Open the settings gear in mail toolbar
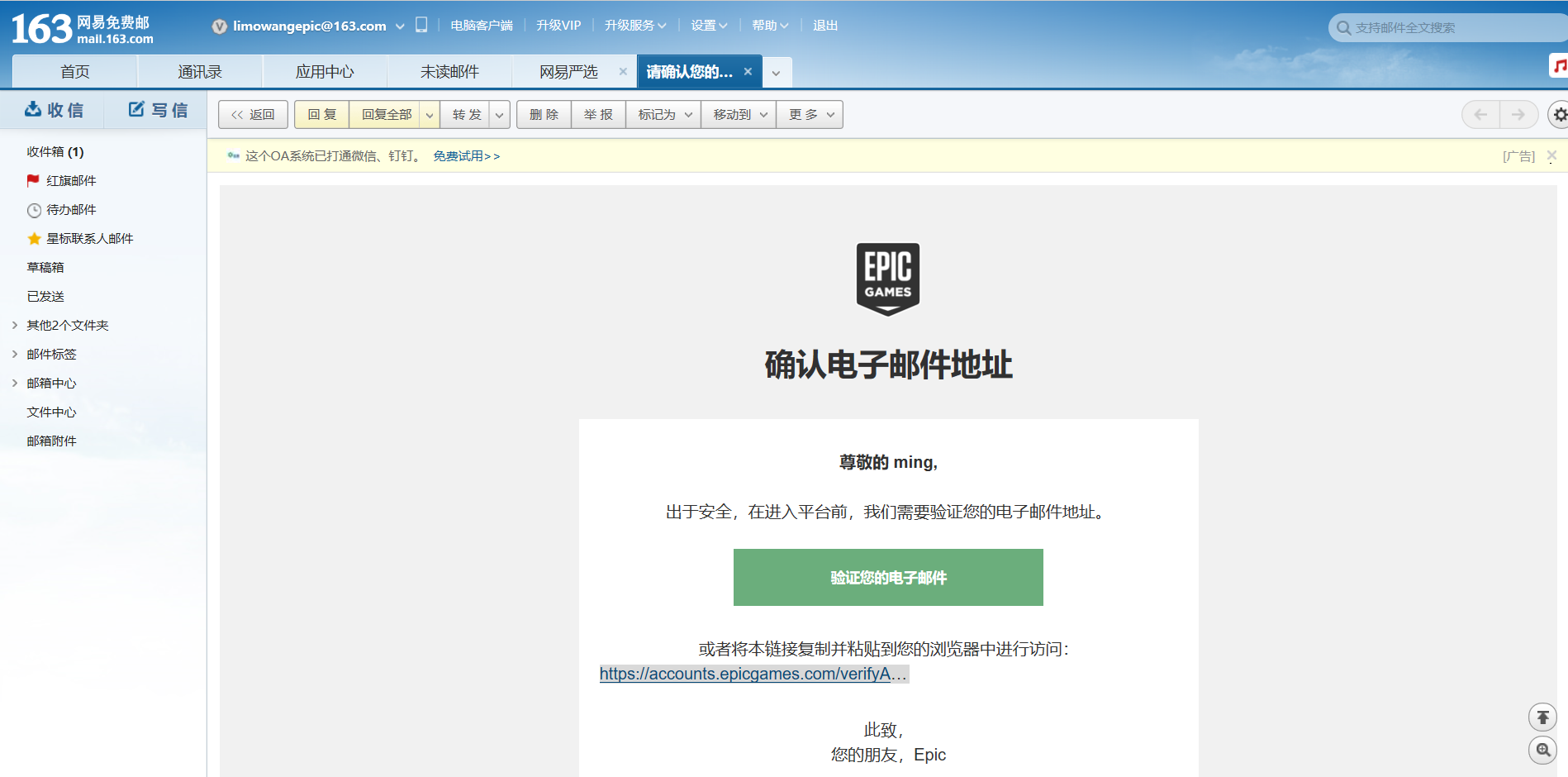1568x777 pixels. [x=1559, y=115]
